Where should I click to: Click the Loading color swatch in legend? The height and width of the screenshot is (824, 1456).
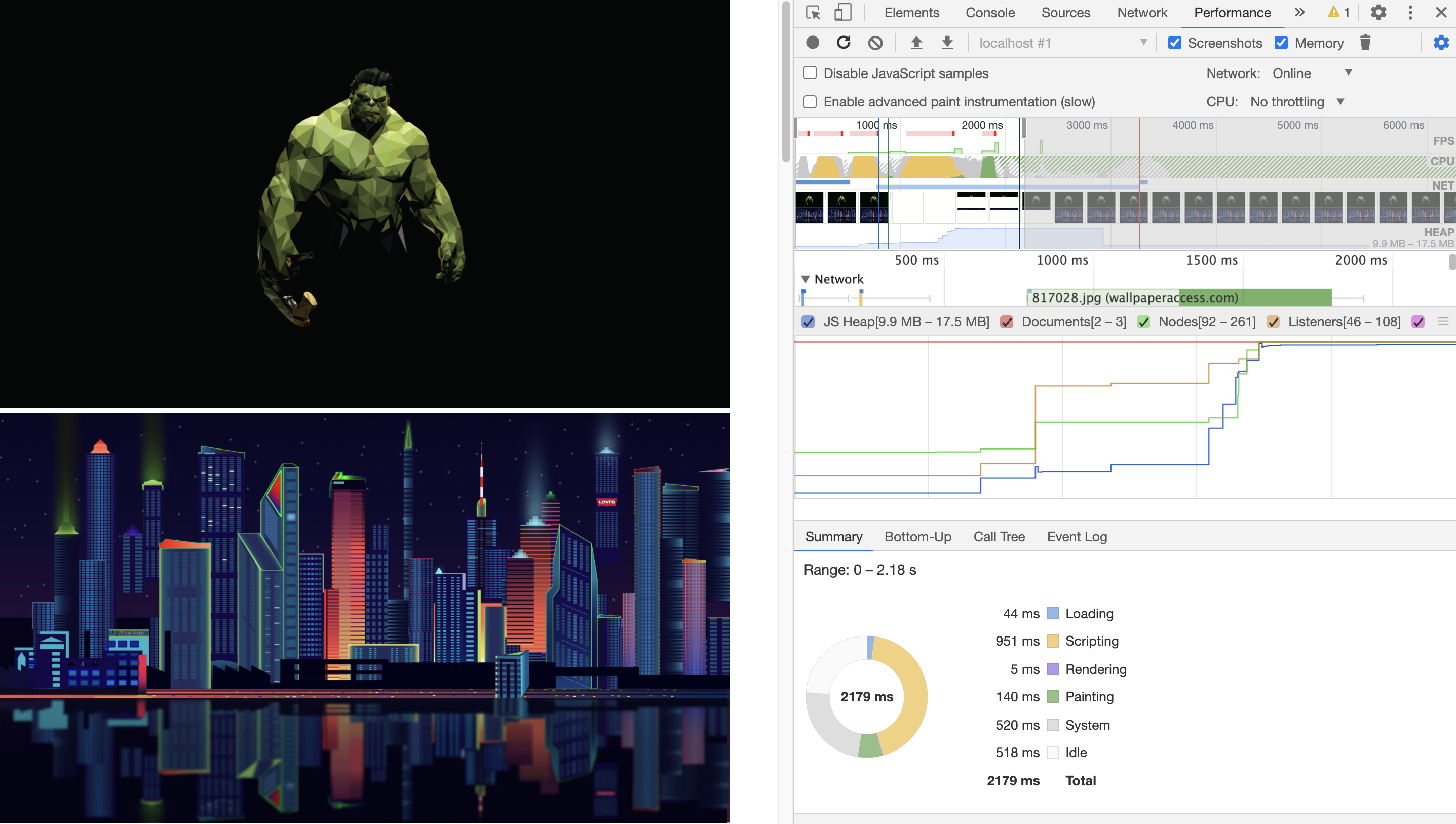[1052, 614]
